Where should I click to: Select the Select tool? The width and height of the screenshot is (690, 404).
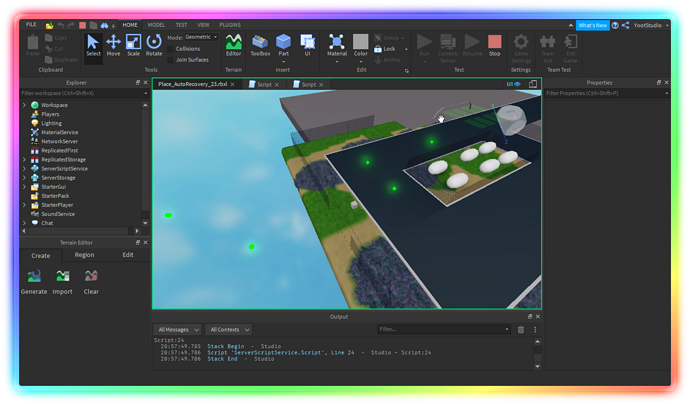93,45
